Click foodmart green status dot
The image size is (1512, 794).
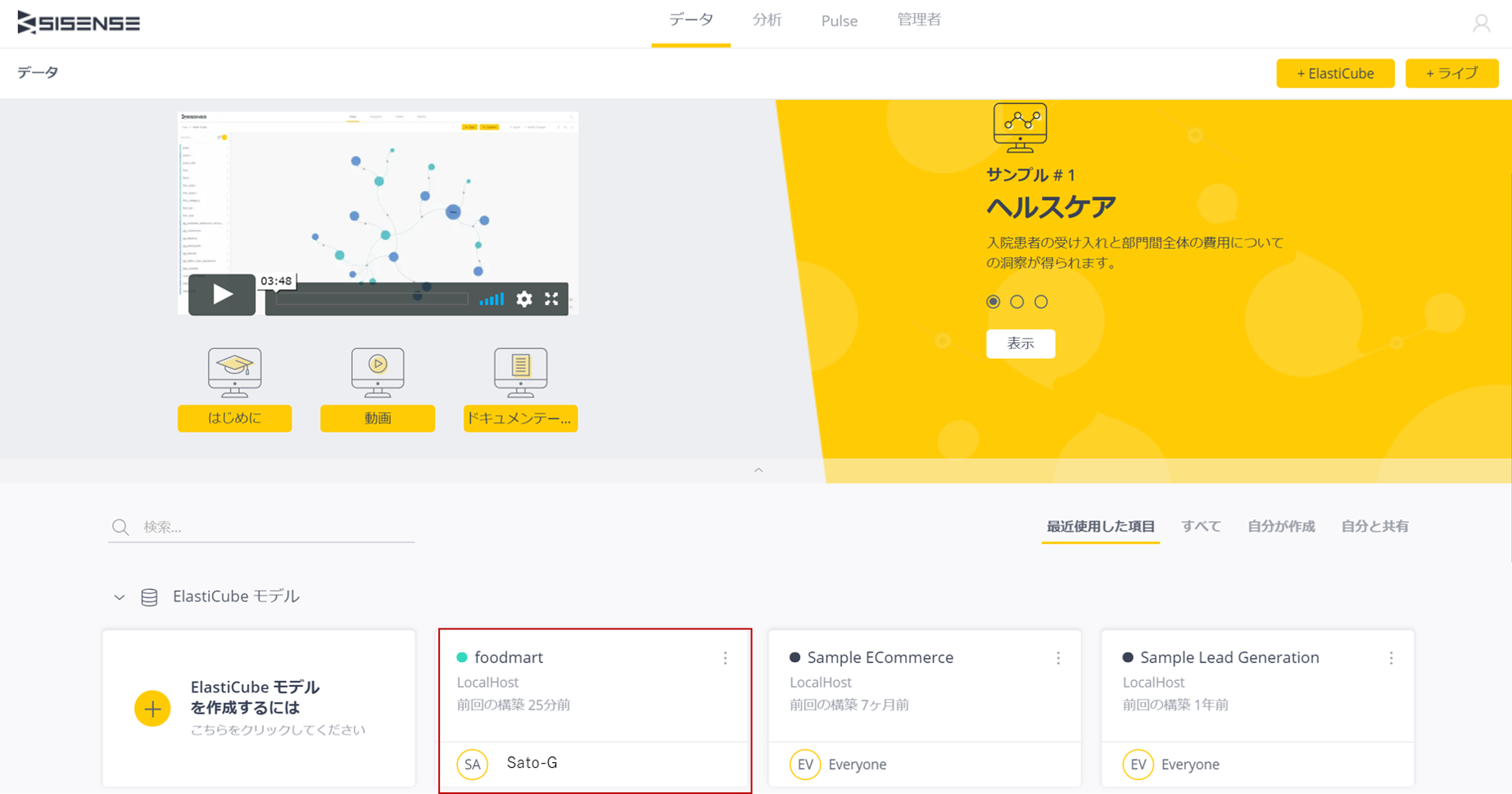pyautogui.click(x=462, y=657)
